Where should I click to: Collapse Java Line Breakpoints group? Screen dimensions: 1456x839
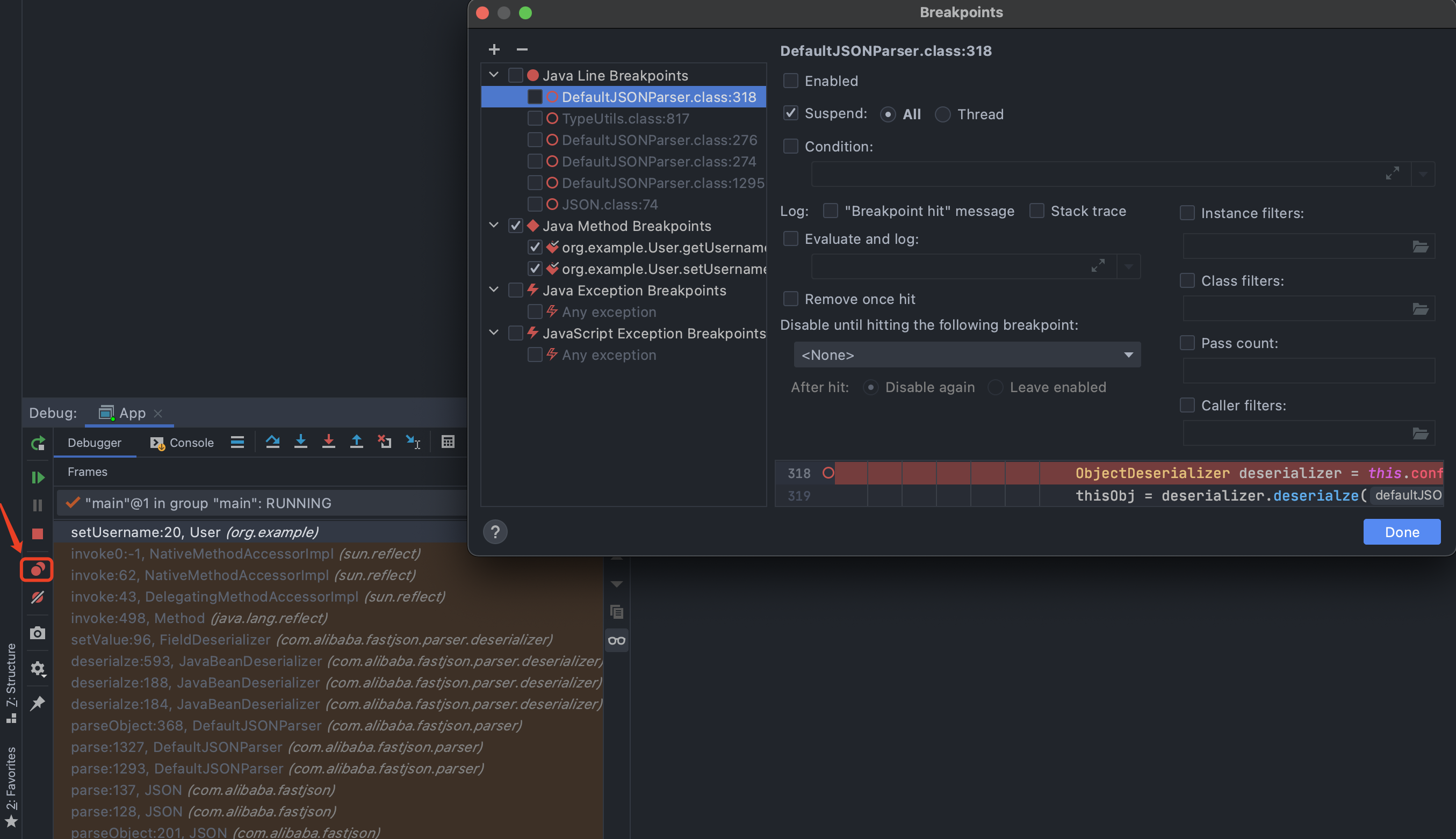(493, 75)
